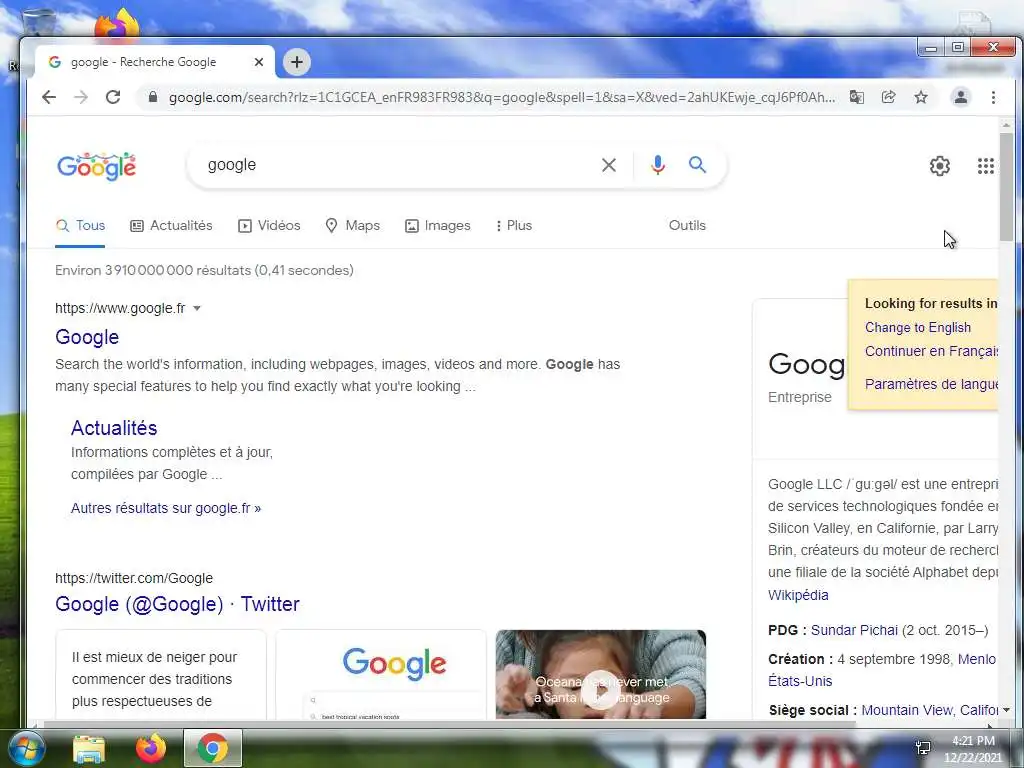Reload the page with the refresh icon

113,97
